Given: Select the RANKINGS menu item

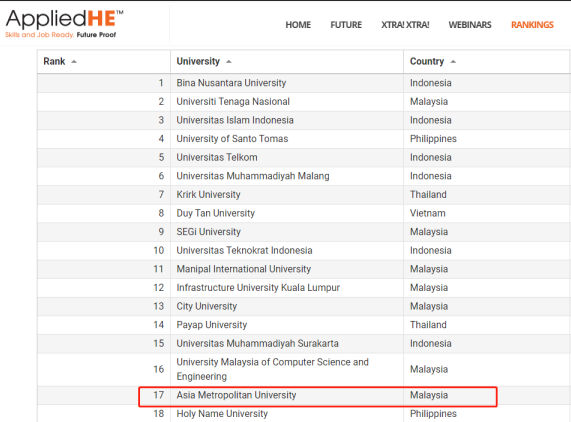Looking at the screenshot, I should tap(532, 25).
